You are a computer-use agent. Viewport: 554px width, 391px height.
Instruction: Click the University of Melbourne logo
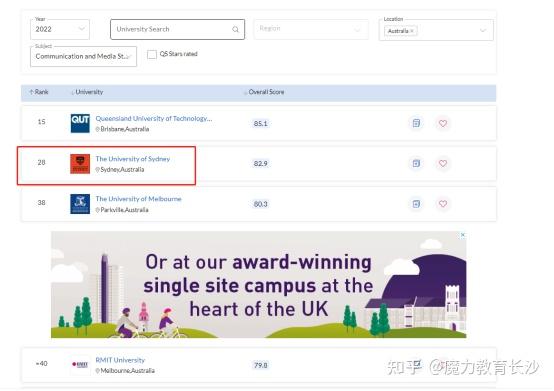(x=80, y=204)
